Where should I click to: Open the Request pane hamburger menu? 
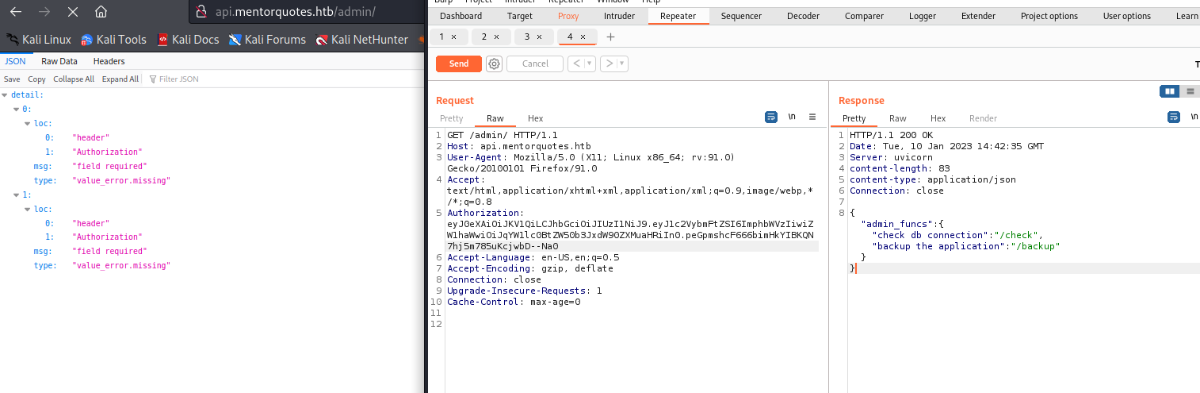[x=812, y=117]
